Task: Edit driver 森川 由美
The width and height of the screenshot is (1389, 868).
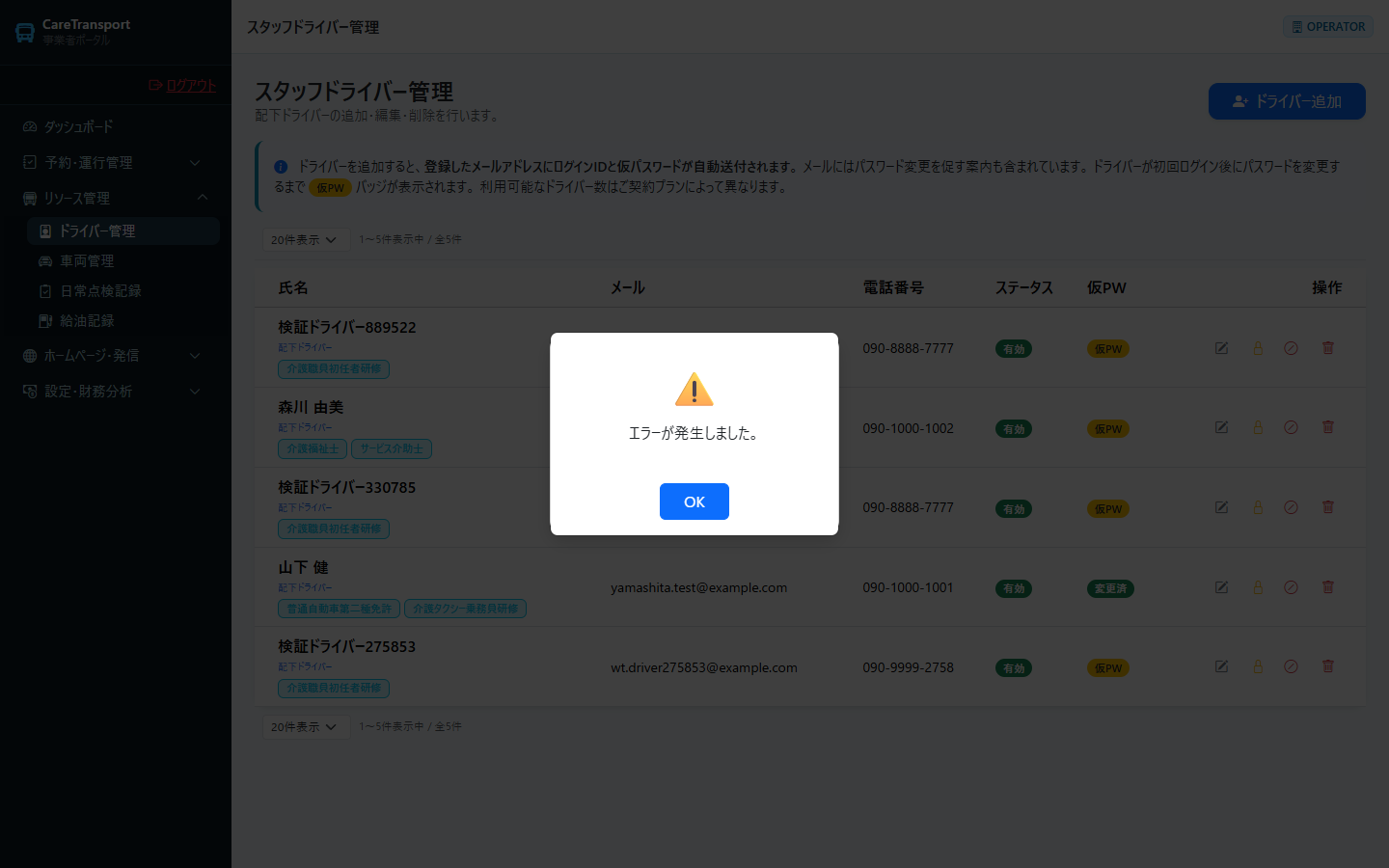Action: click(x=1221, y=427)
